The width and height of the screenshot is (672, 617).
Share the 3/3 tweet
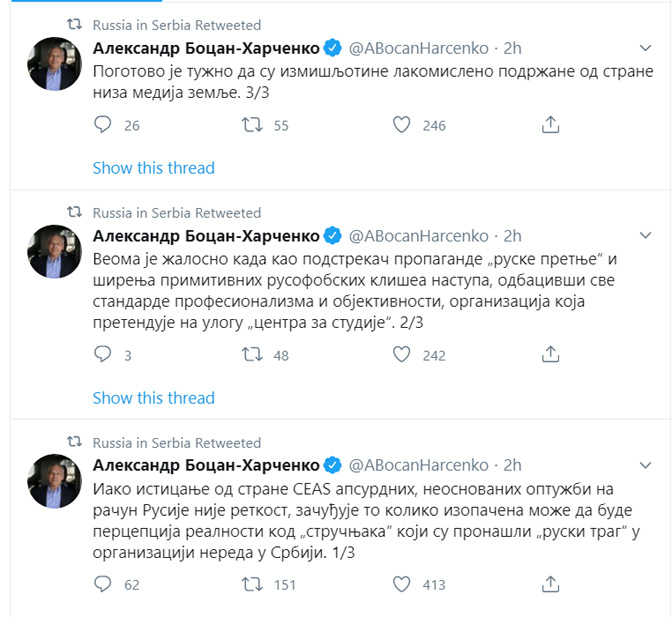tap(550, 125)
